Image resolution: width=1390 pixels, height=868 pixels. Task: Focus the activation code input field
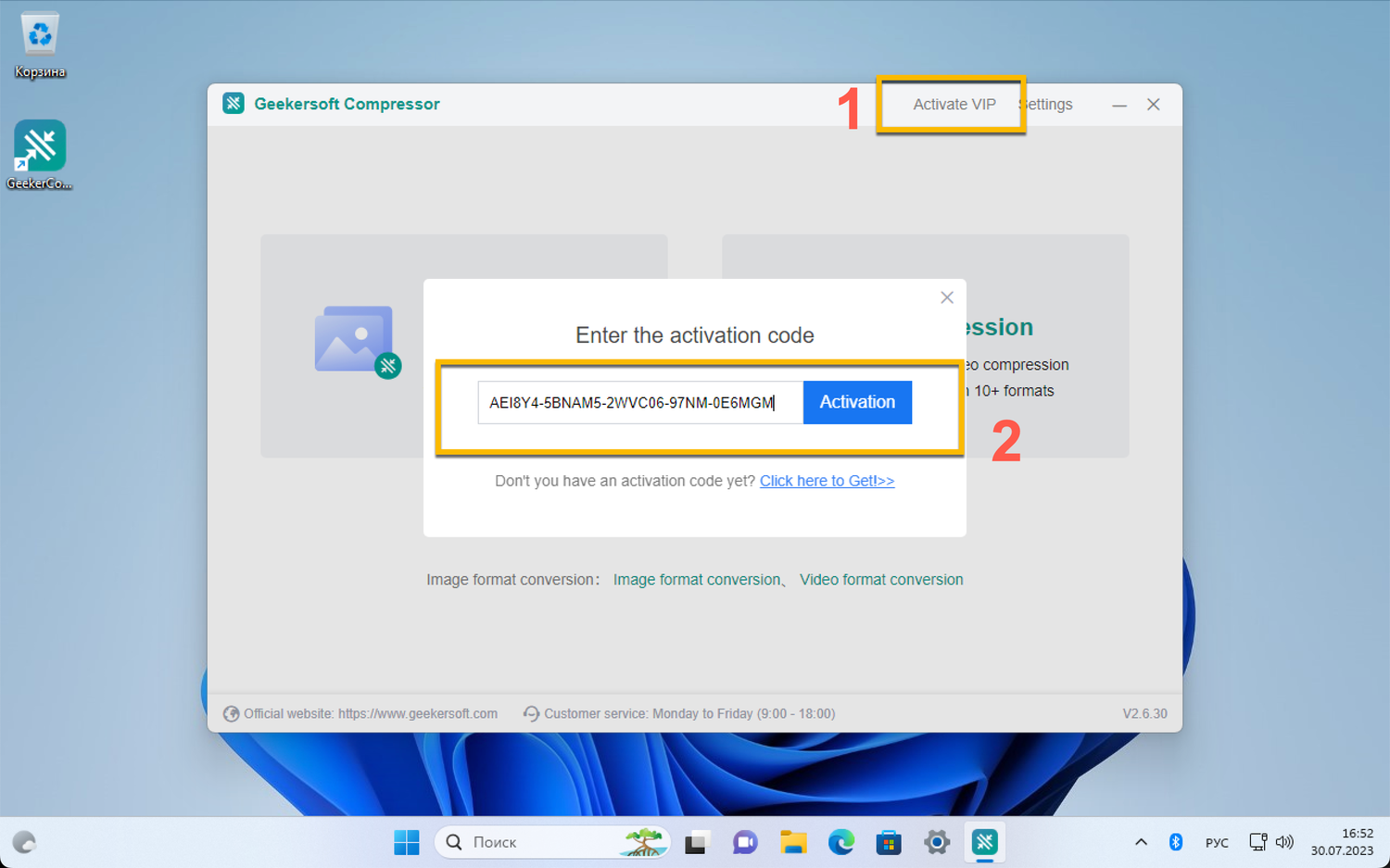640,403
